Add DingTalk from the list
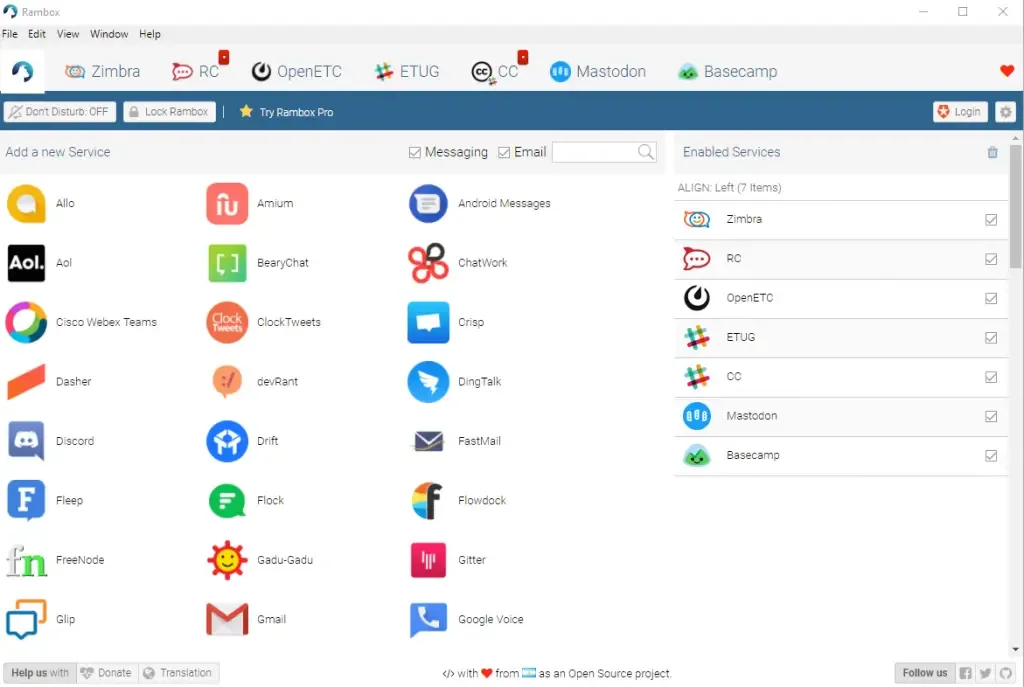 click(x=428, y=382)
